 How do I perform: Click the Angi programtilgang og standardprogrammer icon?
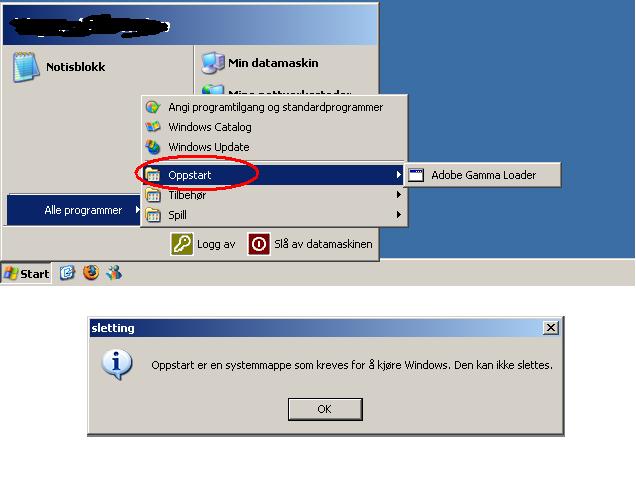click(153, 107)
